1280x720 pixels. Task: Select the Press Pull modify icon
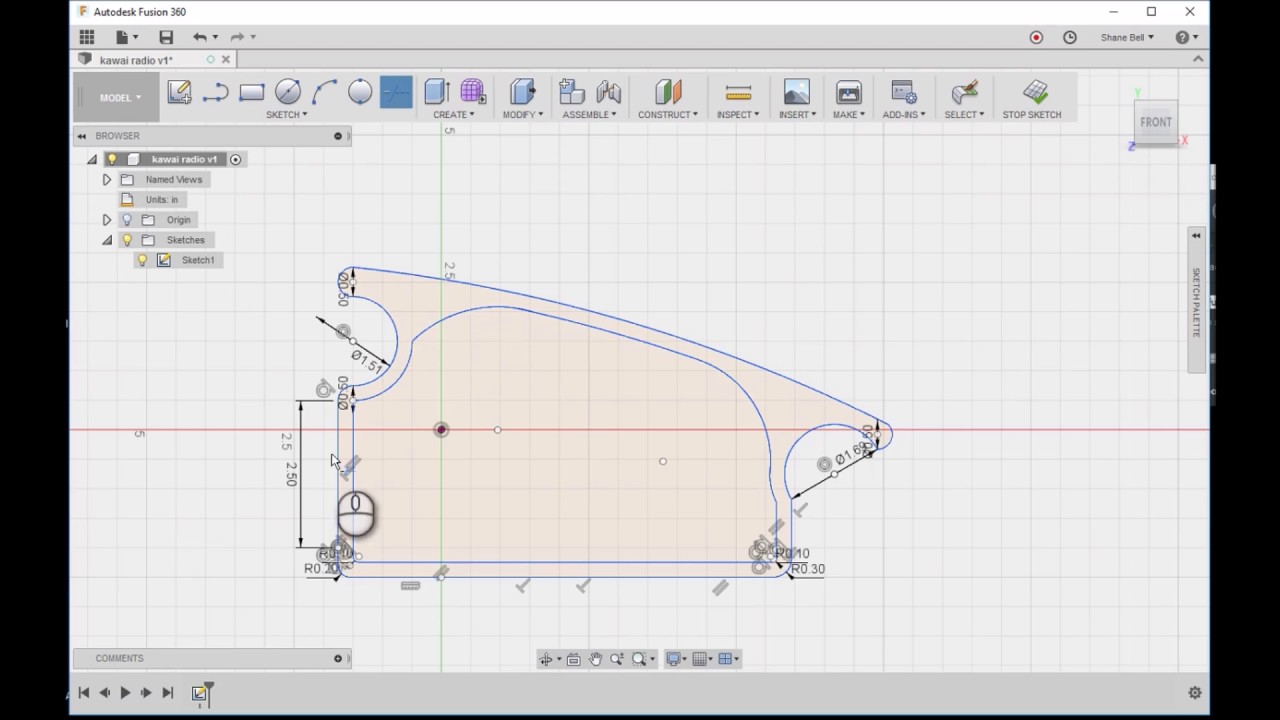click(522, 92)
